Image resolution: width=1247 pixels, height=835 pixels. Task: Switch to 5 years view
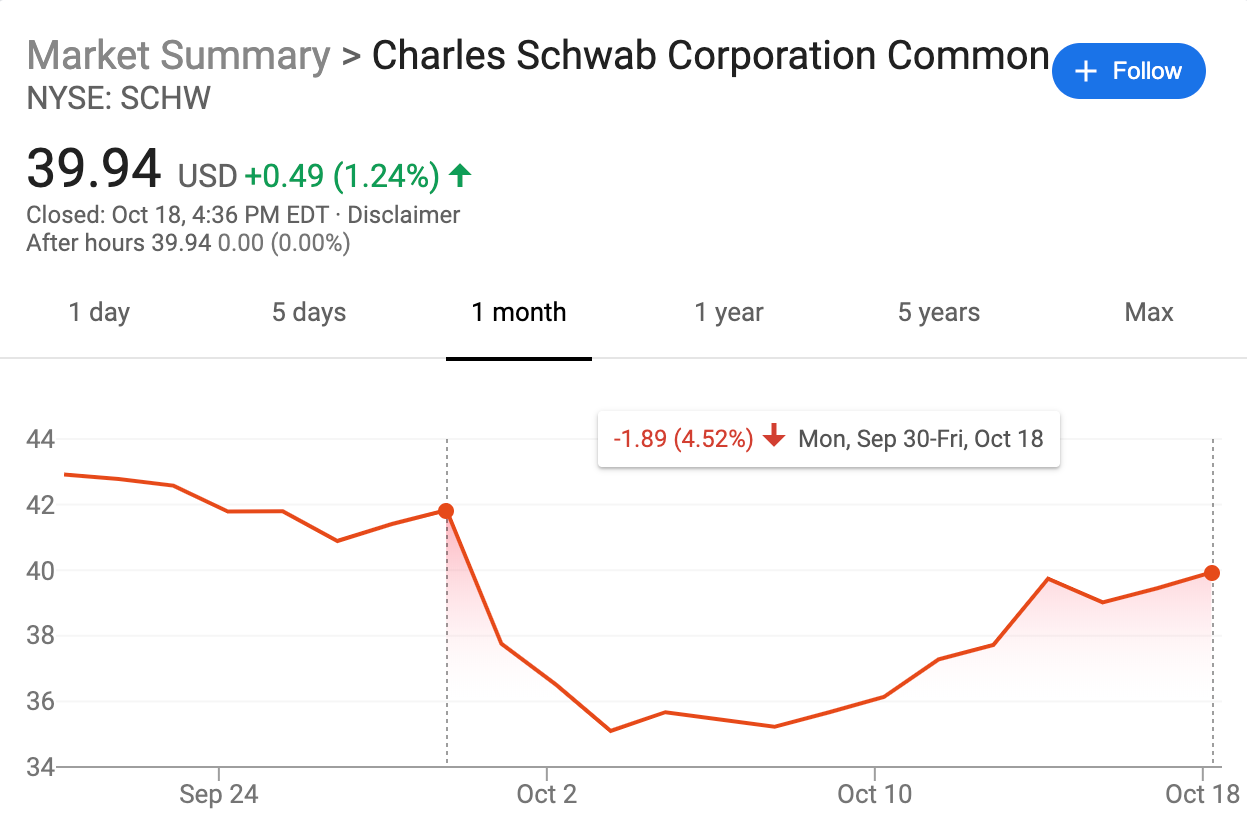point(939,313)
